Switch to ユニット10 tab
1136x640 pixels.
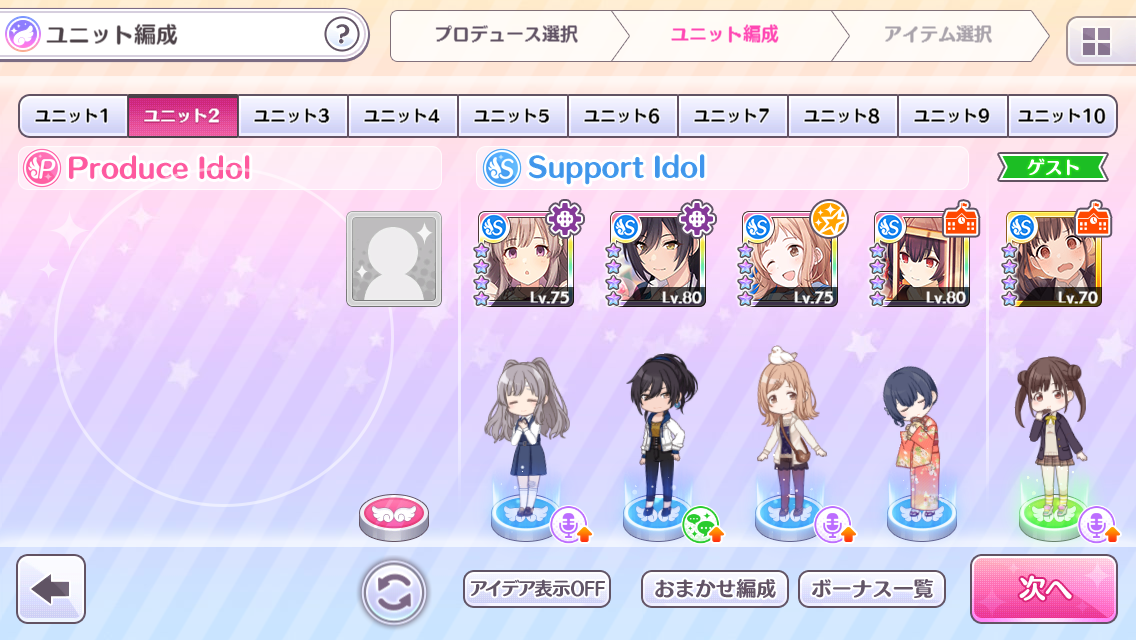tap(1061, 115)
